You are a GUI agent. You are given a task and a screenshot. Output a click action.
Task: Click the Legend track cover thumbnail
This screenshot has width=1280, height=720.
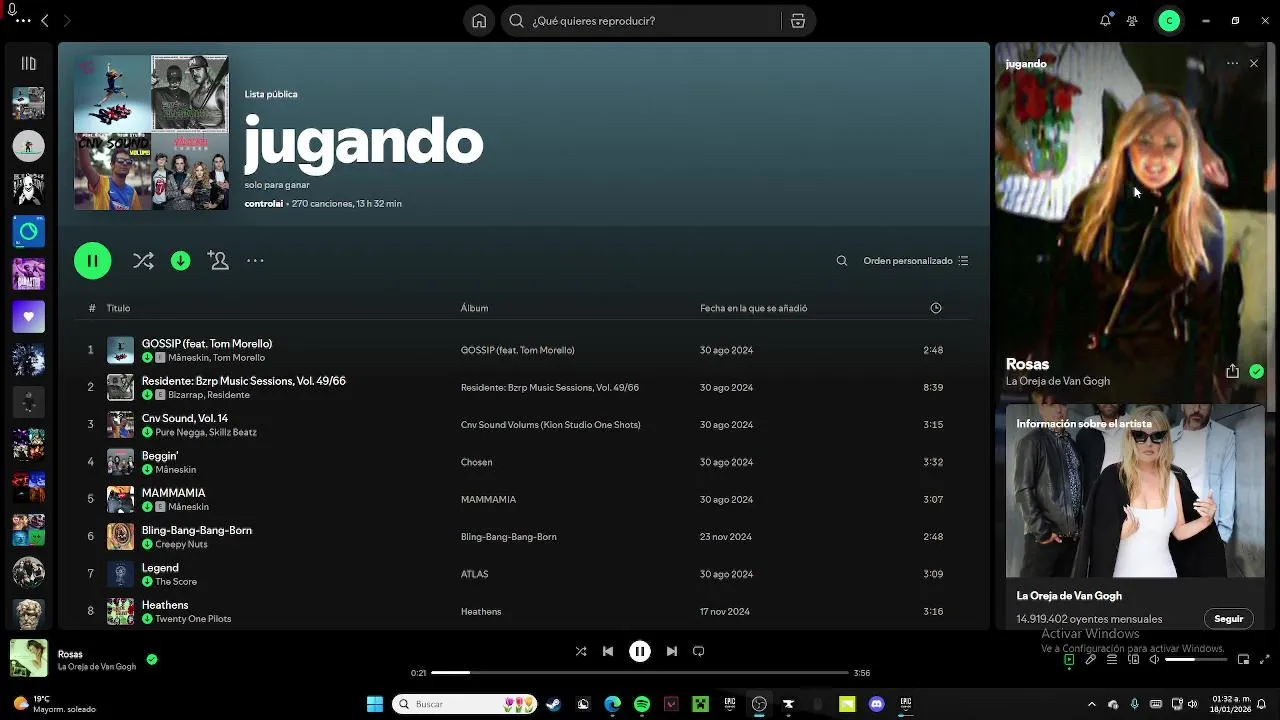[x=120, y=574]
